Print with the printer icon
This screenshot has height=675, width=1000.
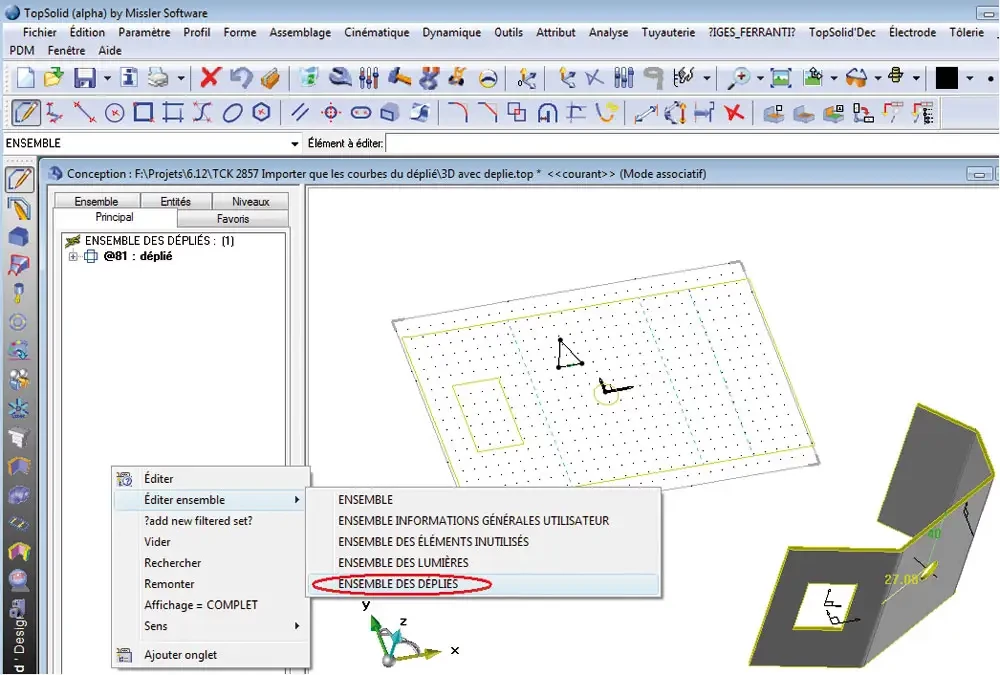158,78
